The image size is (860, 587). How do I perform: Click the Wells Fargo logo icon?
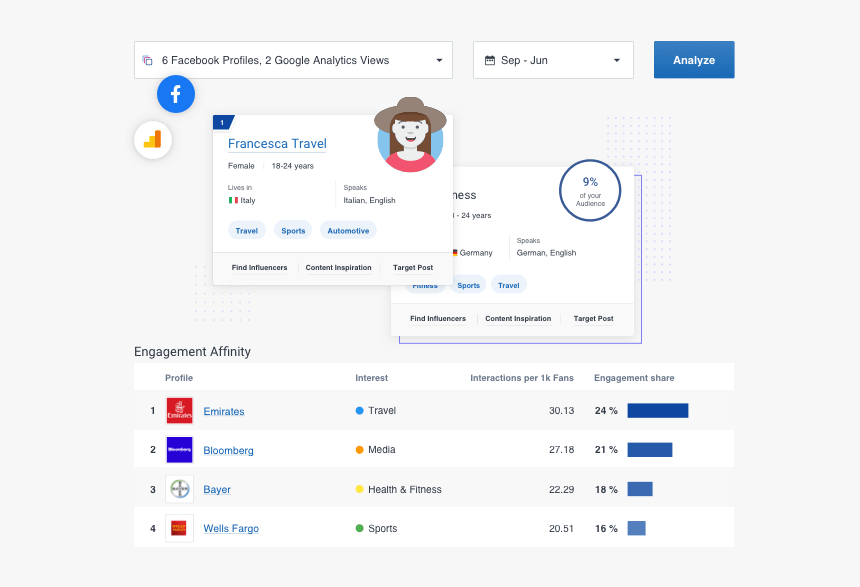coord(180,528)
